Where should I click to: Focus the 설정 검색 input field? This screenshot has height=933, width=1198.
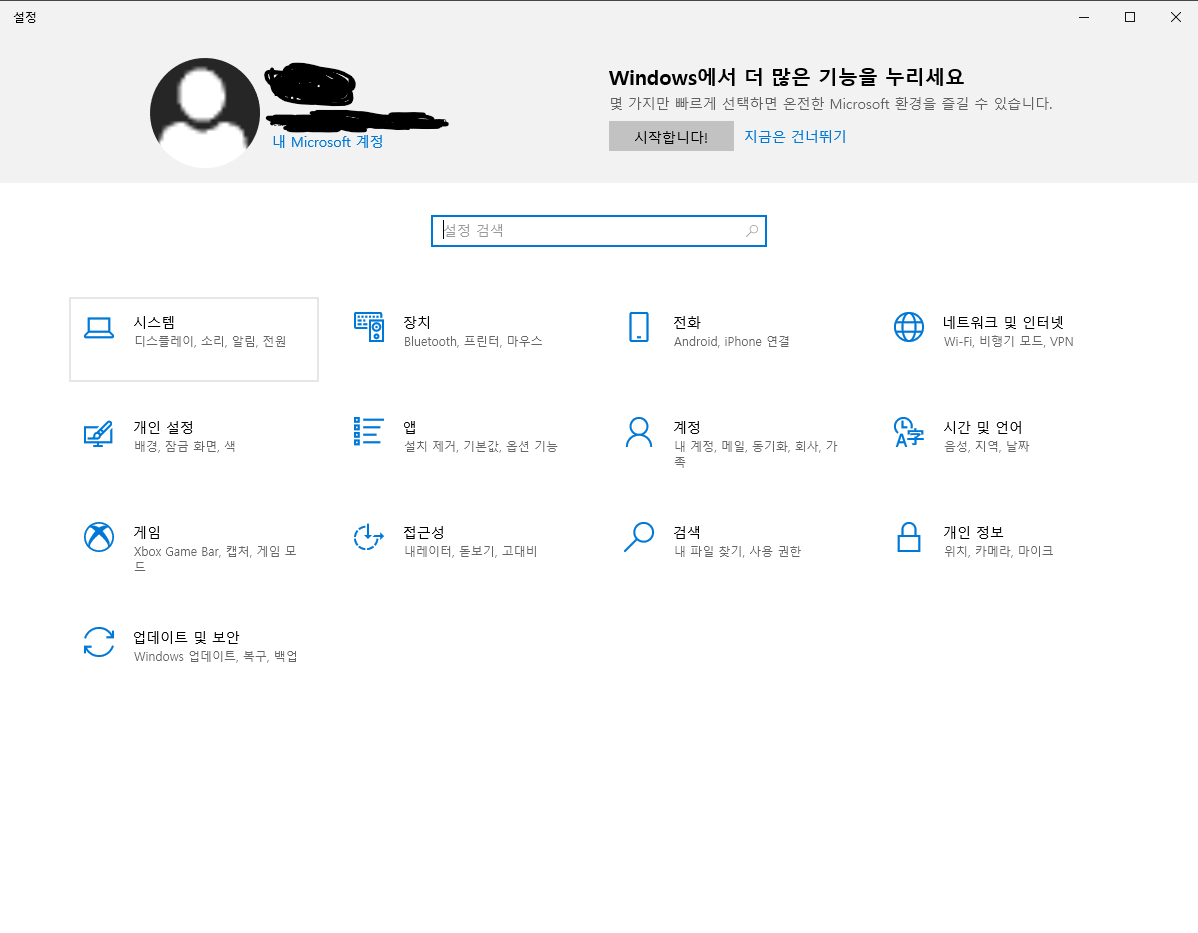598,231
